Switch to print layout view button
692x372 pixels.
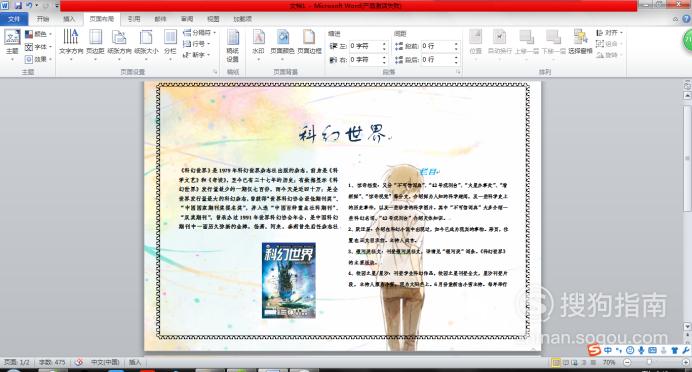[x=557, y=362]
